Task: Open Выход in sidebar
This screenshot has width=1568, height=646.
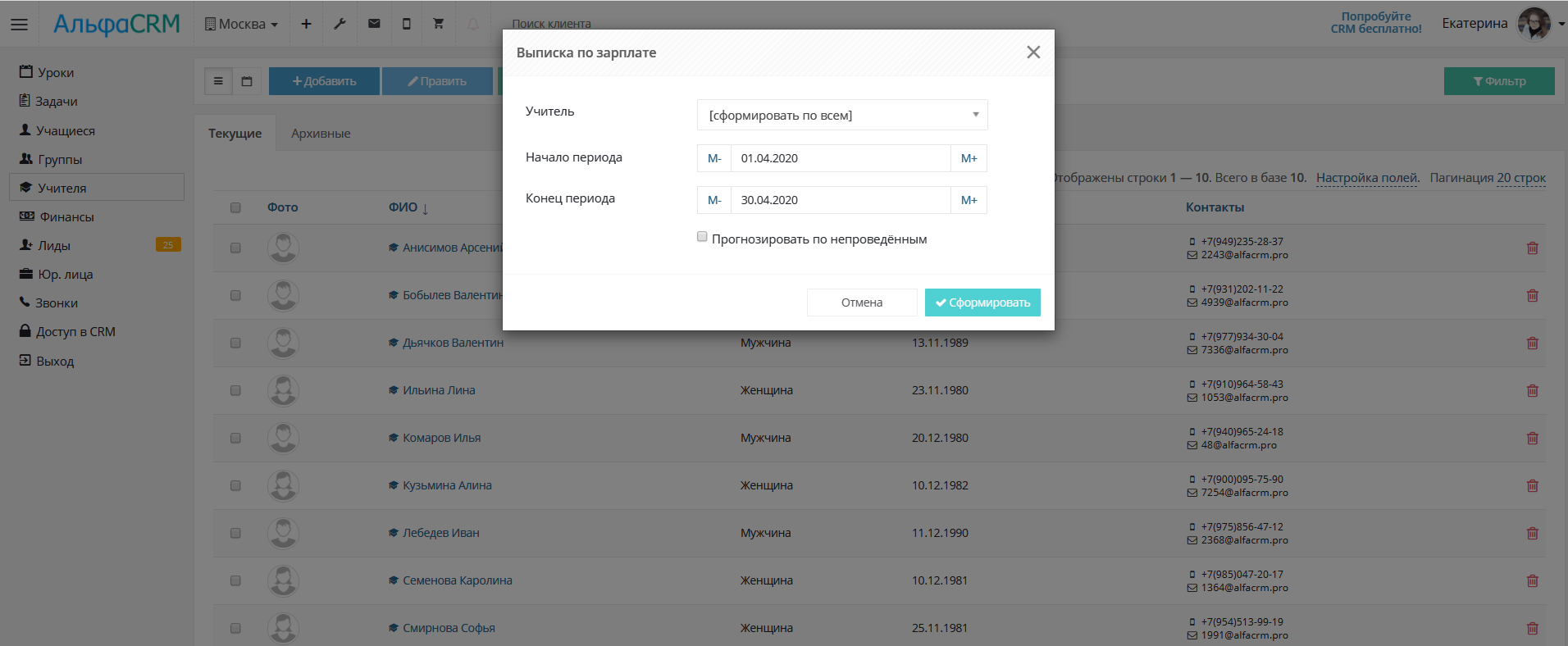Action: (x=97, y=361)
